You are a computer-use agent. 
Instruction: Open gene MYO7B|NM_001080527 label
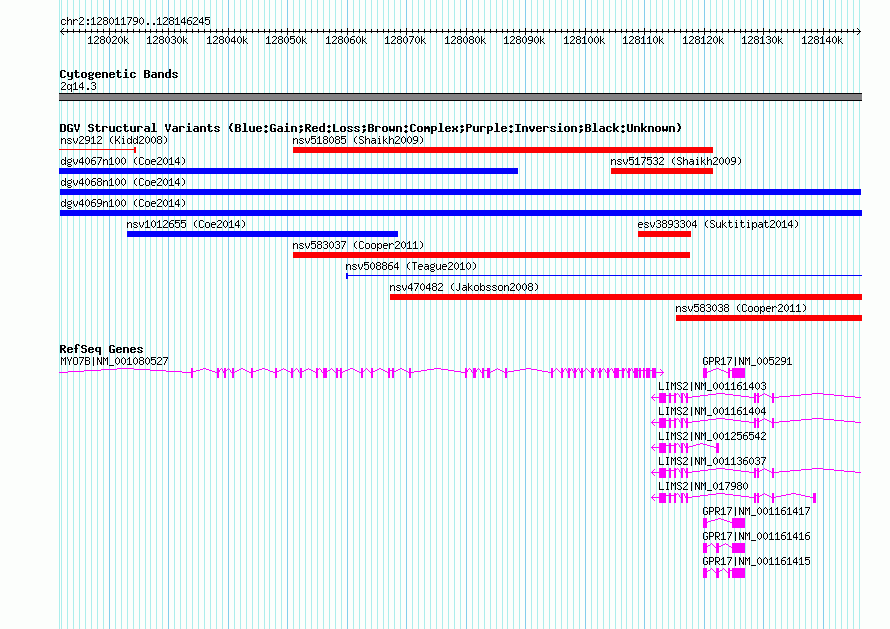point(114,361)
